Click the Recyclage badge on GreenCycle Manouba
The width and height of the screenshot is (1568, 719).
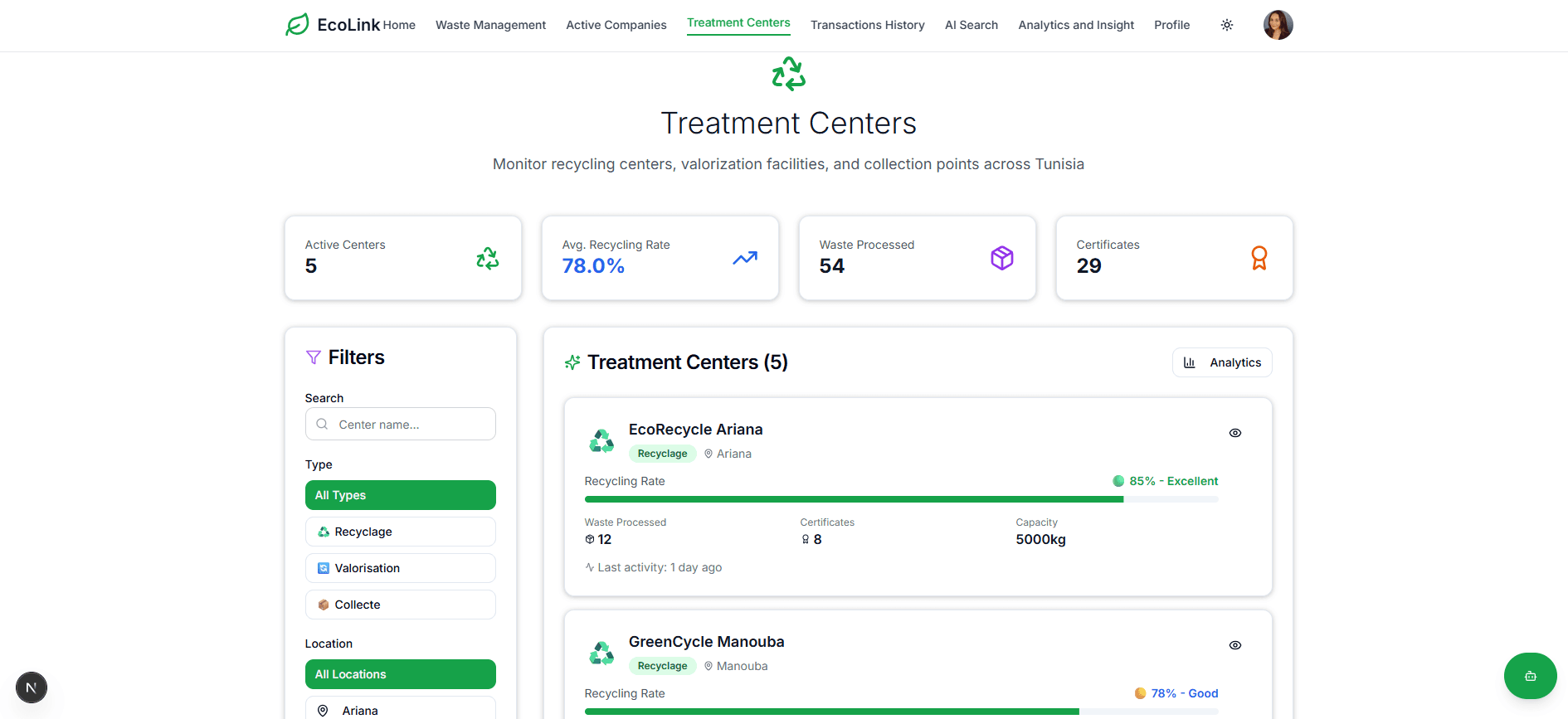coord(662,666)
